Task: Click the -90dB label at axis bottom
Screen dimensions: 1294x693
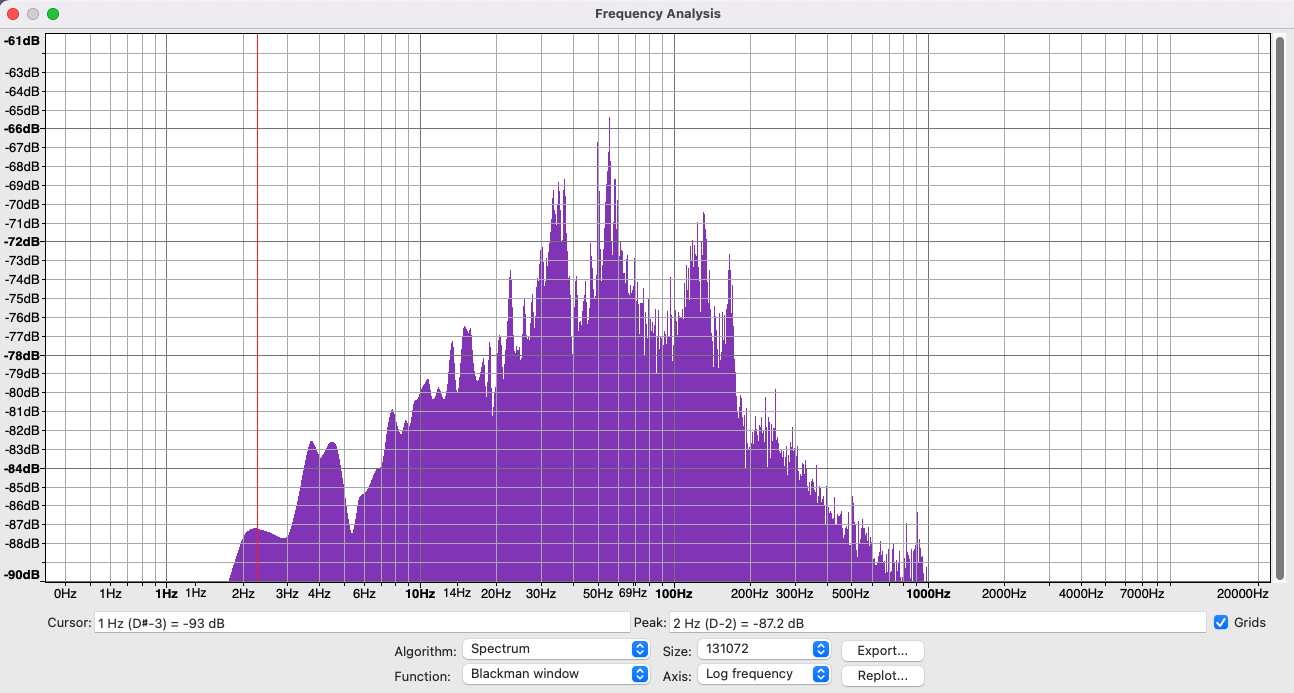Action: 21,575
